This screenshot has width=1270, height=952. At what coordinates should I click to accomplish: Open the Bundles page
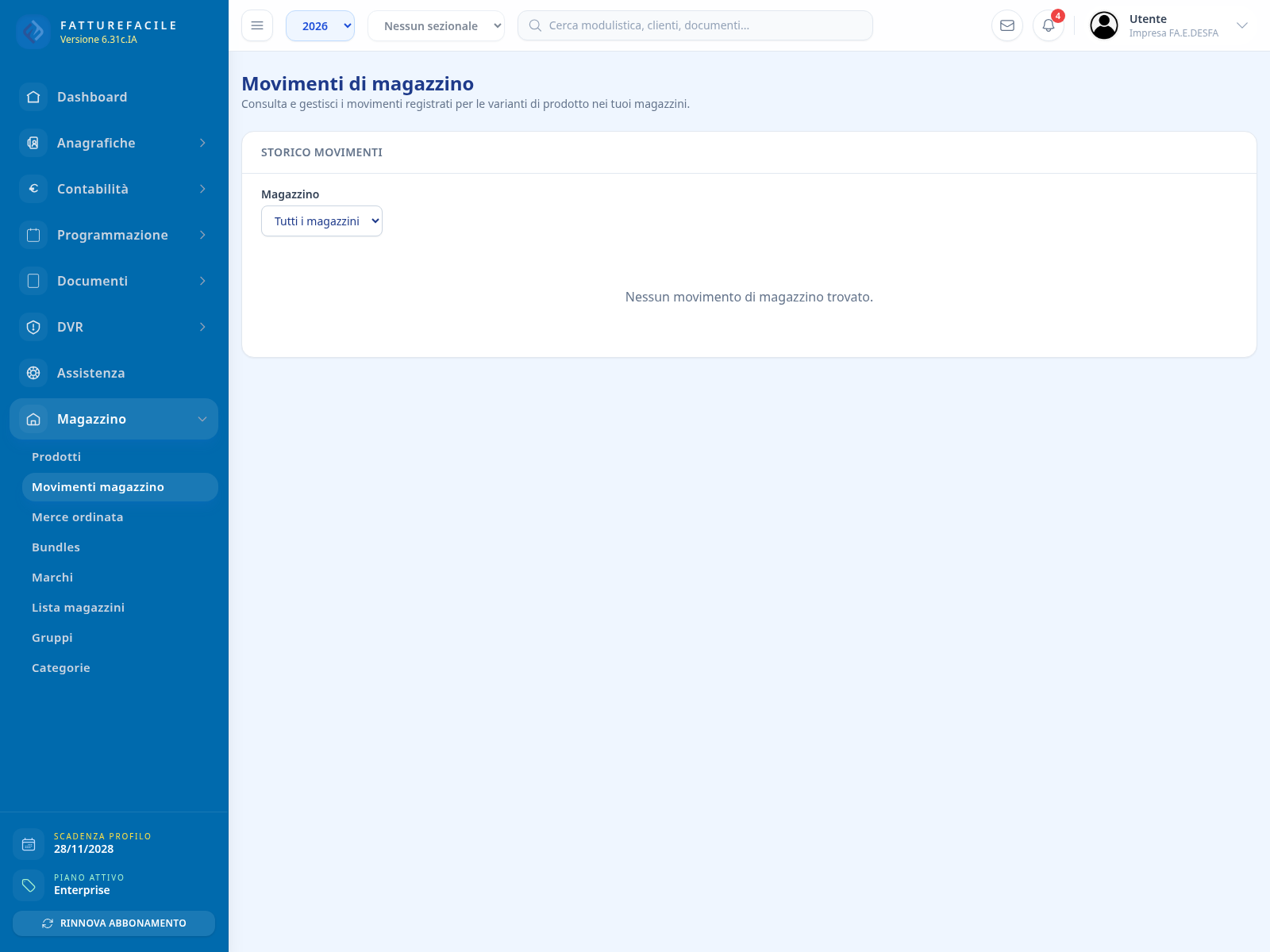pyautogui.click(x=120, y=547)
